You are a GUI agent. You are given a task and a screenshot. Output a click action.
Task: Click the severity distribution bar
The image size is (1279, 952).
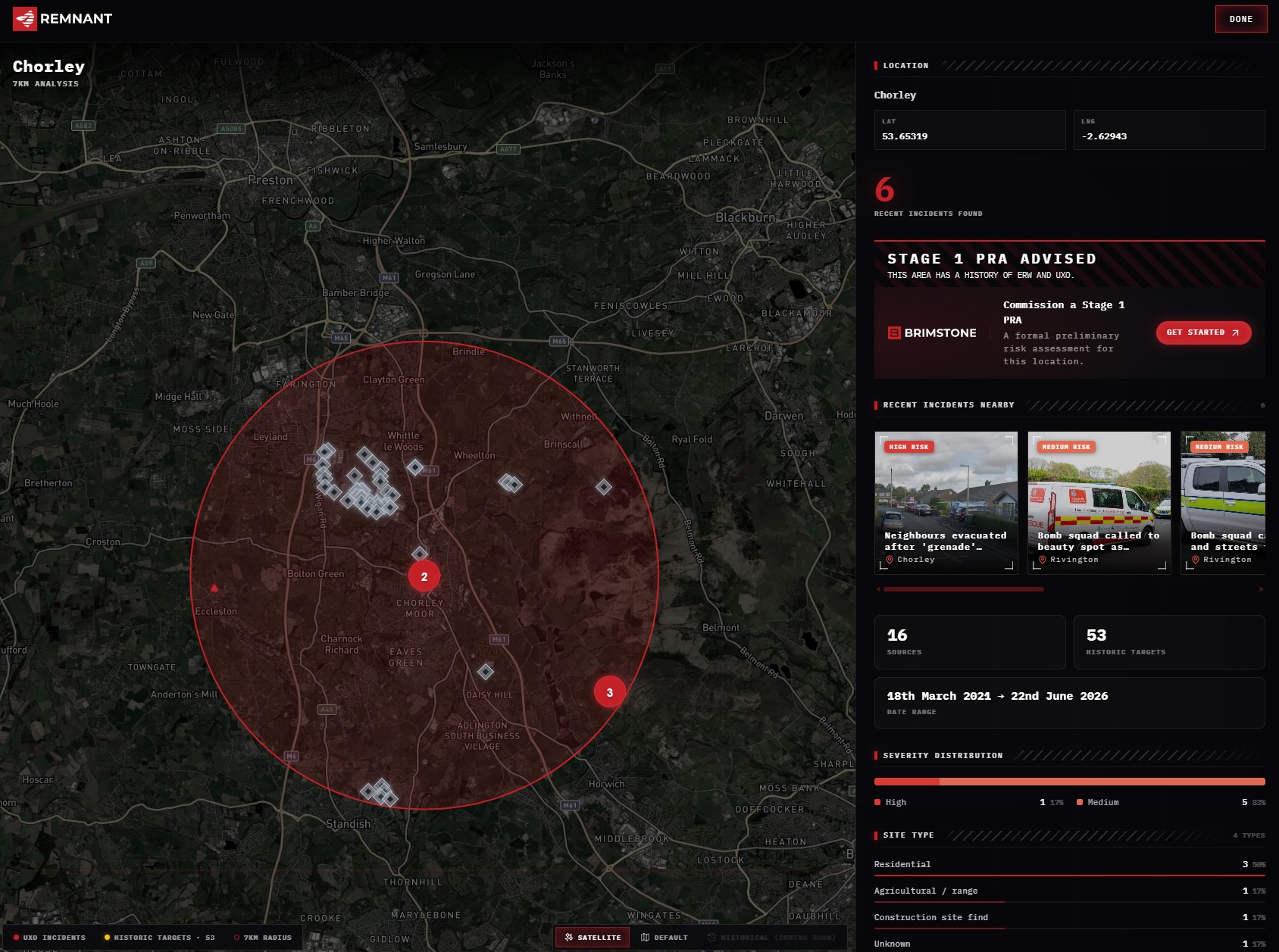(x=1069, y=782)
